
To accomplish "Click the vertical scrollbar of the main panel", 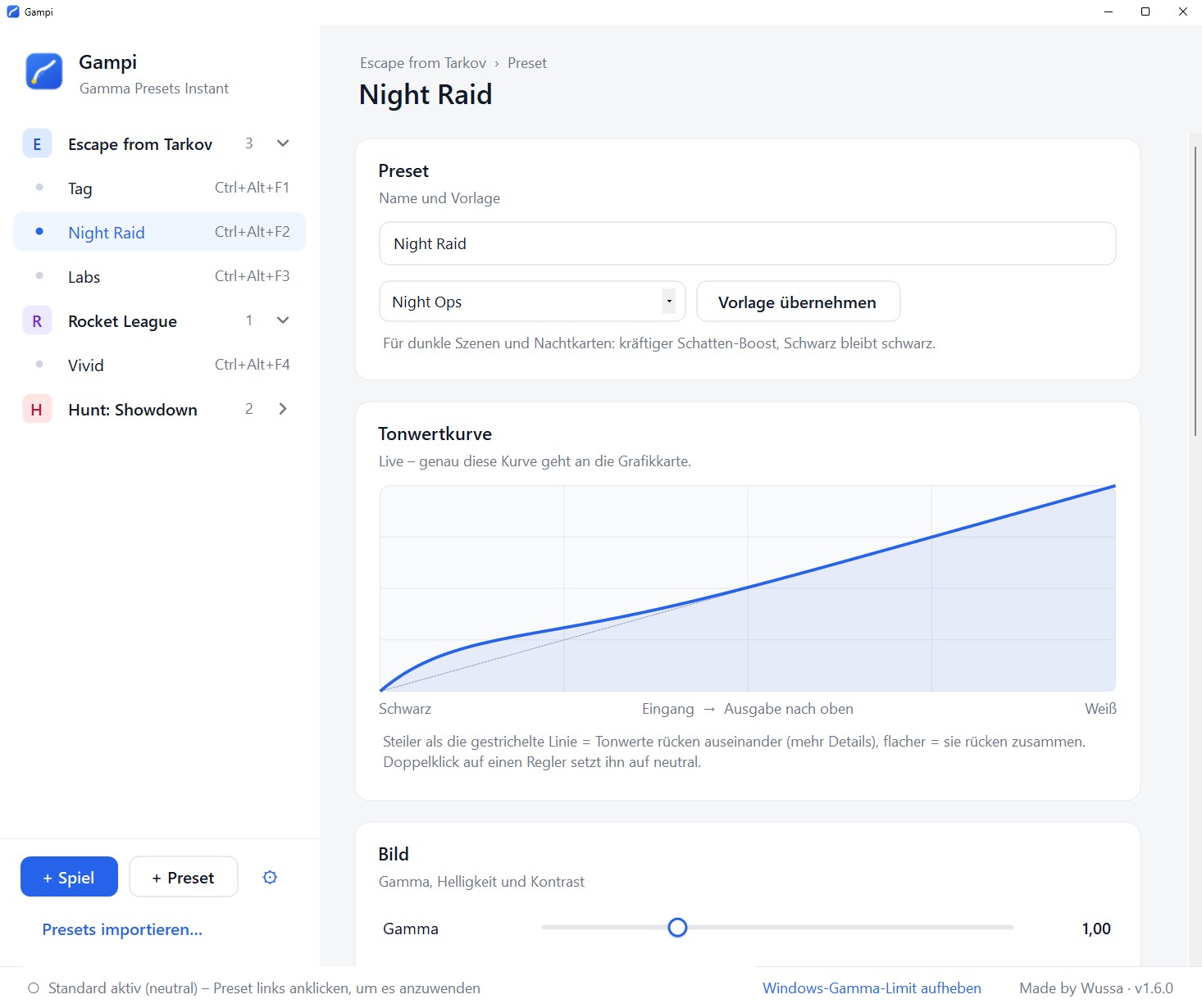I will click(x=1195, y=291).
